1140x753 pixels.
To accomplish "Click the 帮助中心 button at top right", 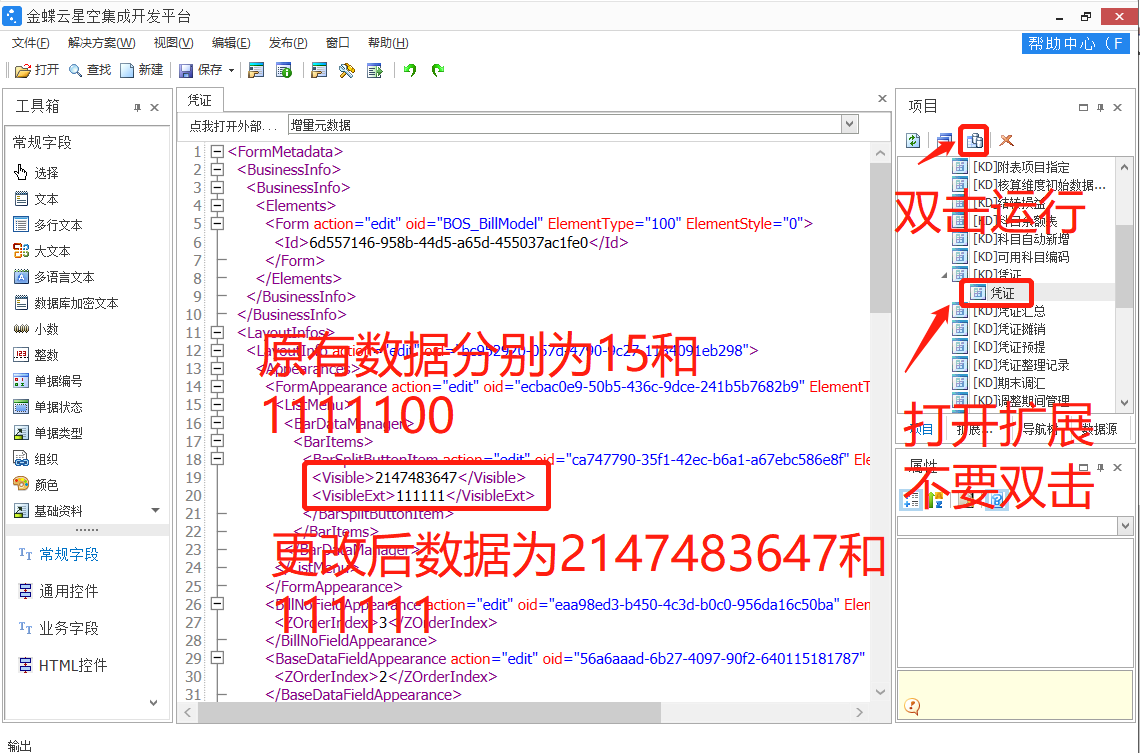I will point(1075,44).
